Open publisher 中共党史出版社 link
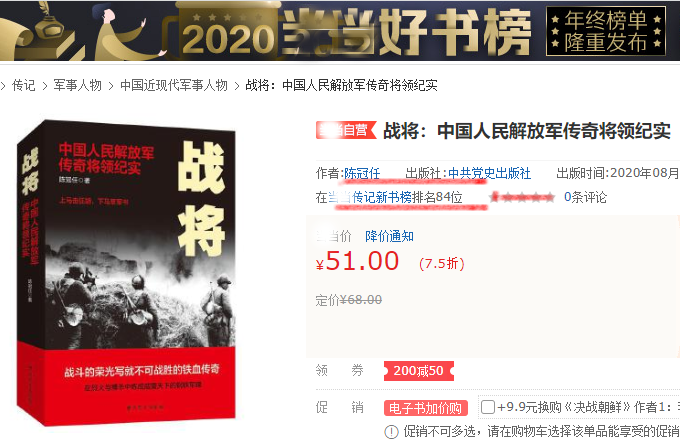Screen dimensions: 680x439 [x=489, y=174]
